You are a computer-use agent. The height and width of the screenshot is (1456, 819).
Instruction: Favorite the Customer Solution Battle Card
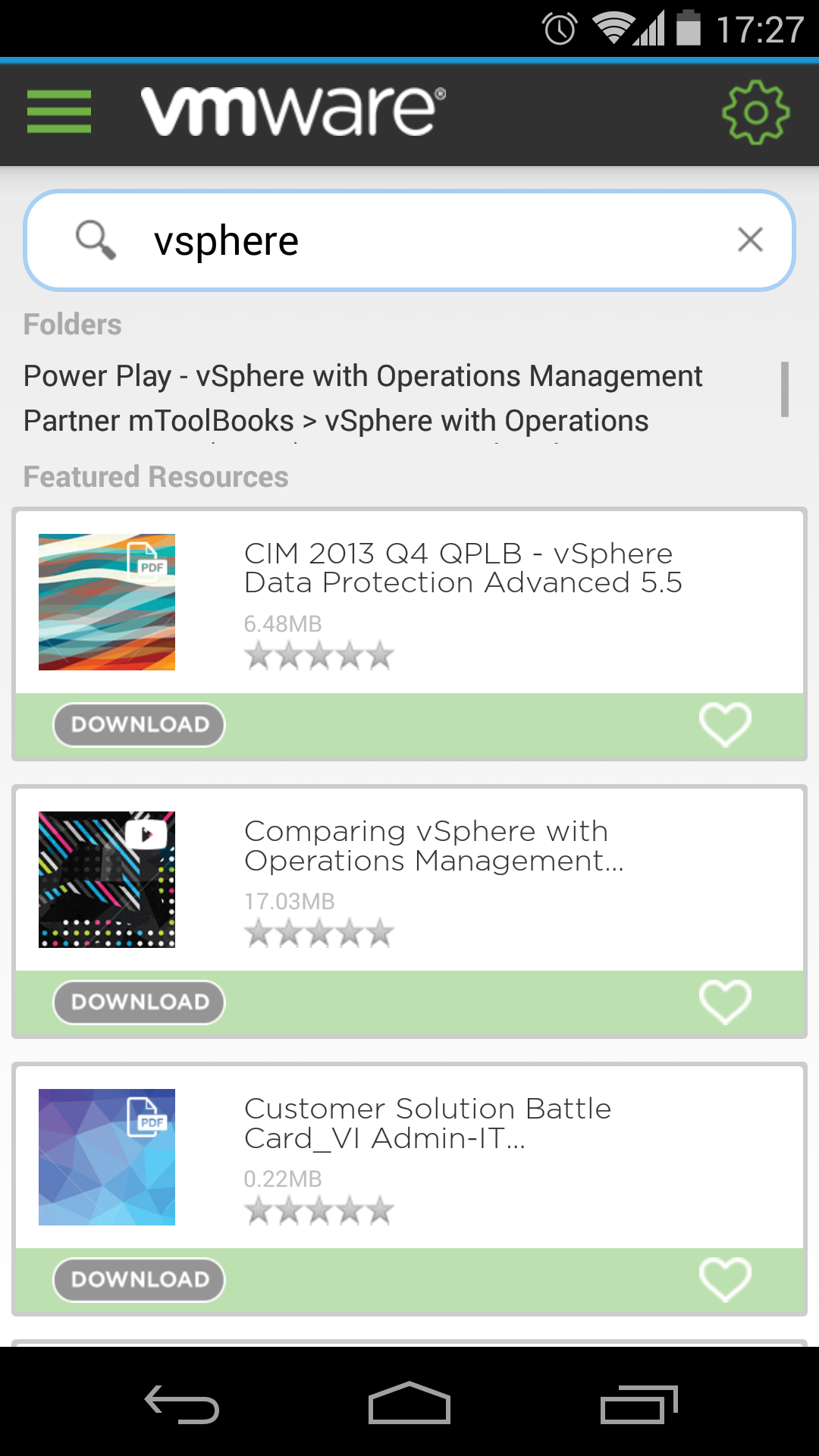[x=724, y=1280]
